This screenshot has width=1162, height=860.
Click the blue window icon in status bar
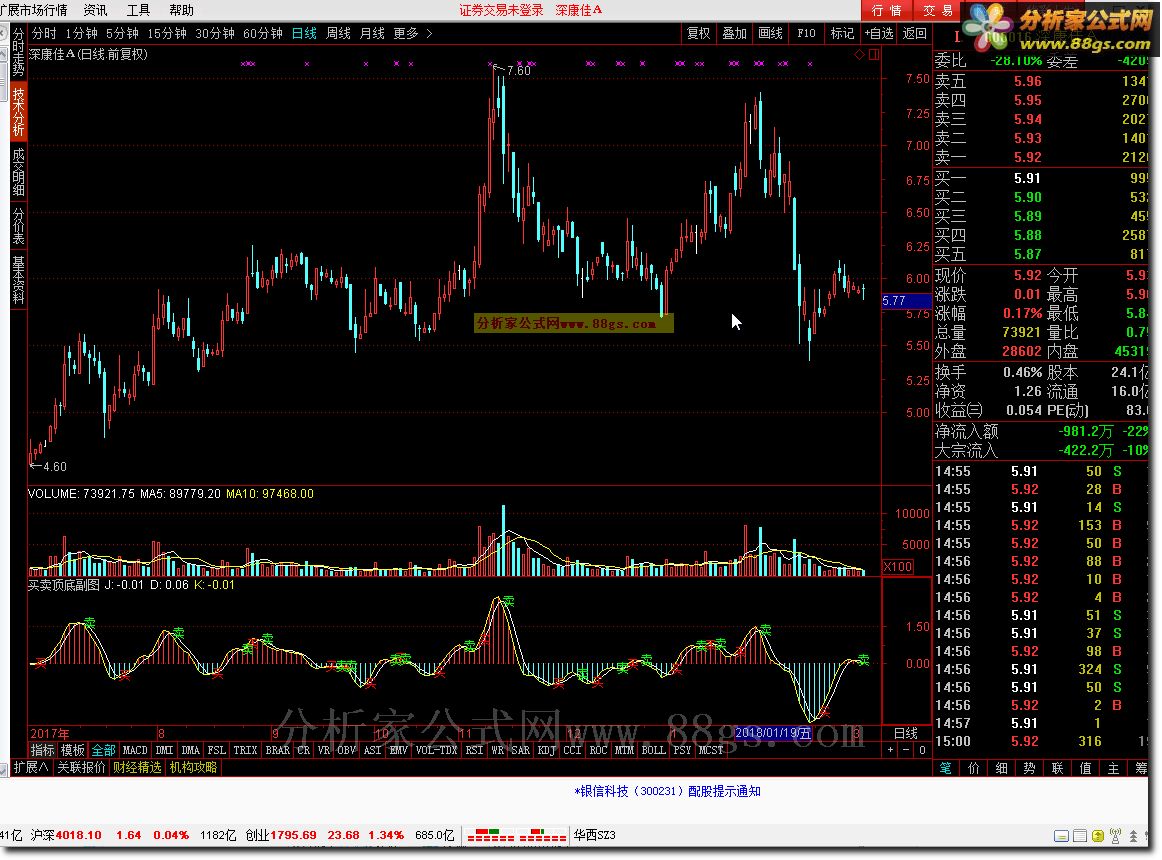pos(1061,836)
